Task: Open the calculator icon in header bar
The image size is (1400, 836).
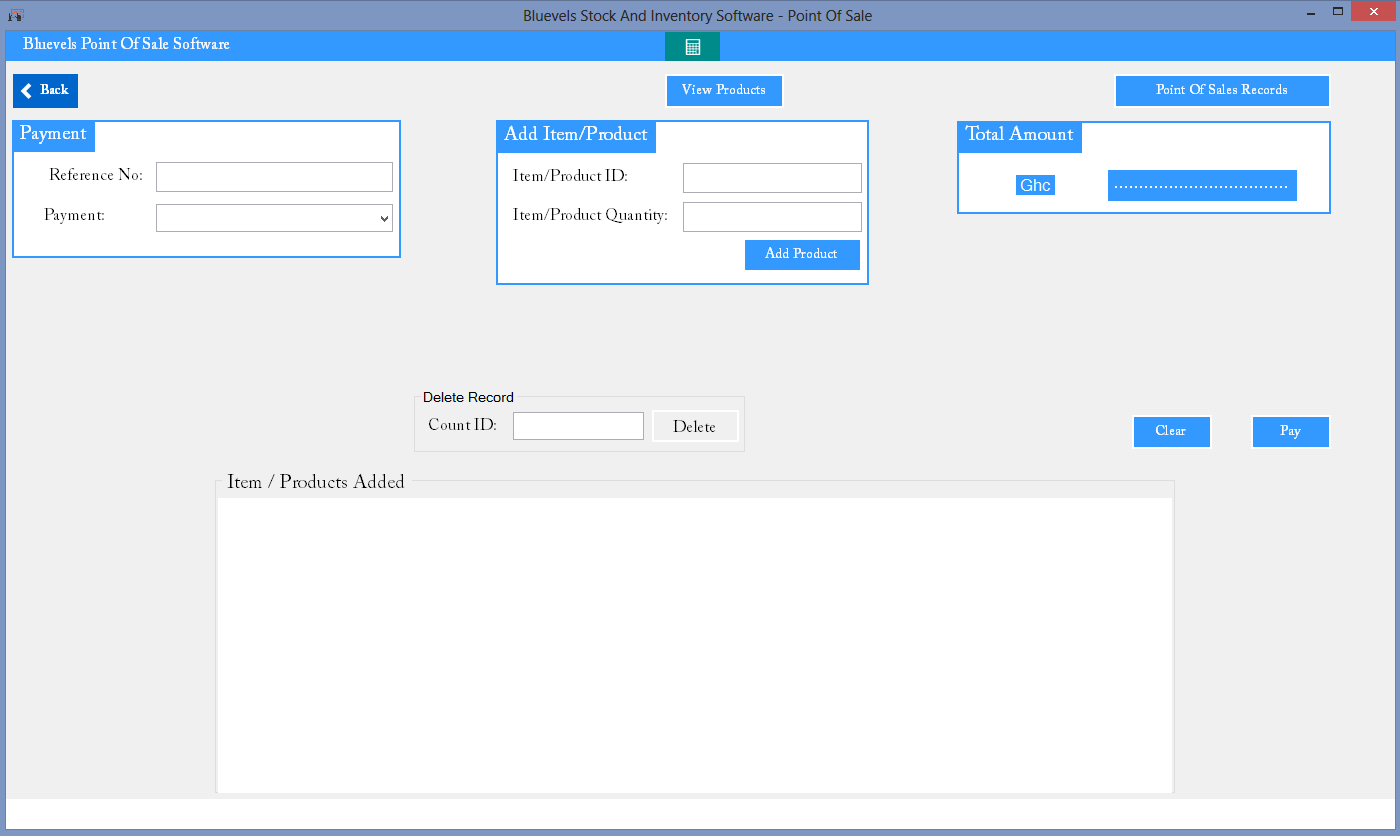Action: click(692, 47)
